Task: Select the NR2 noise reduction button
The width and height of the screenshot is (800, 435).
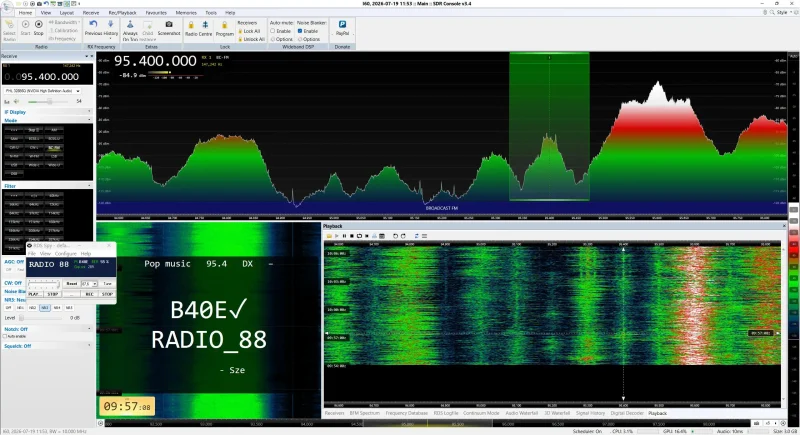Action: pos(32,308)
